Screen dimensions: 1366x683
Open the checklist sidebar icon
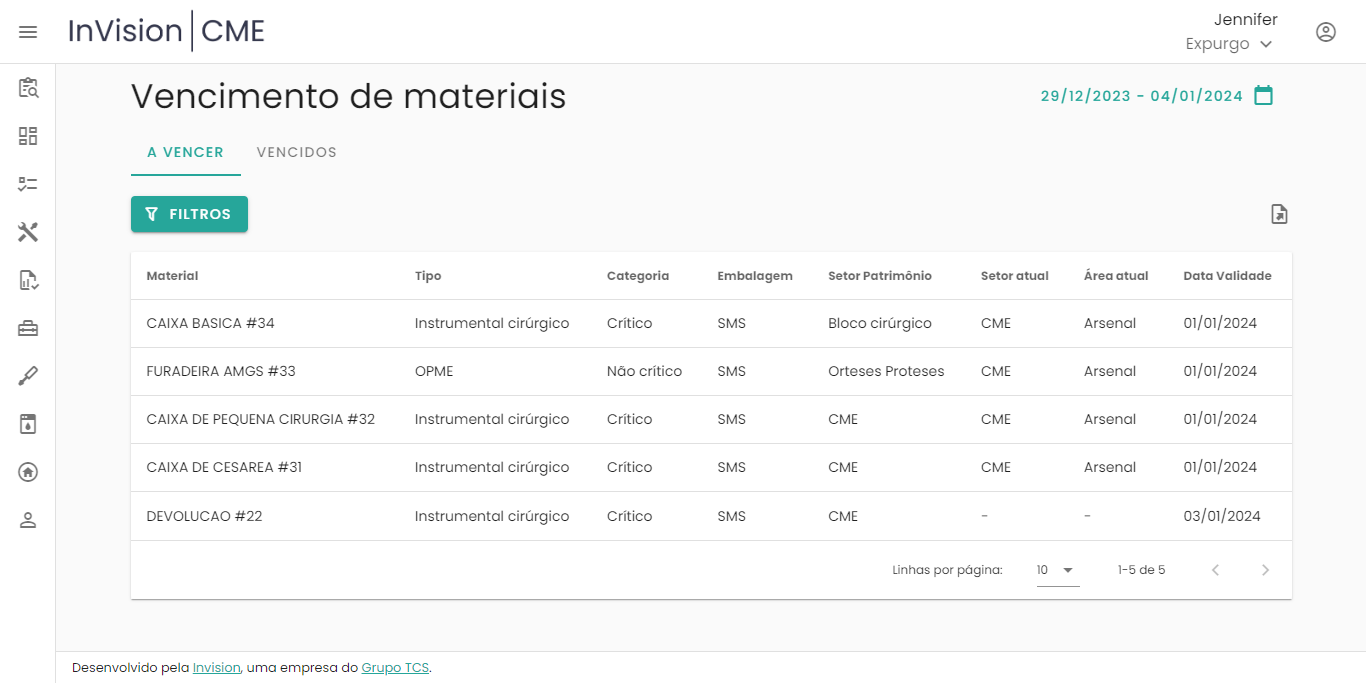coord(28,184)
